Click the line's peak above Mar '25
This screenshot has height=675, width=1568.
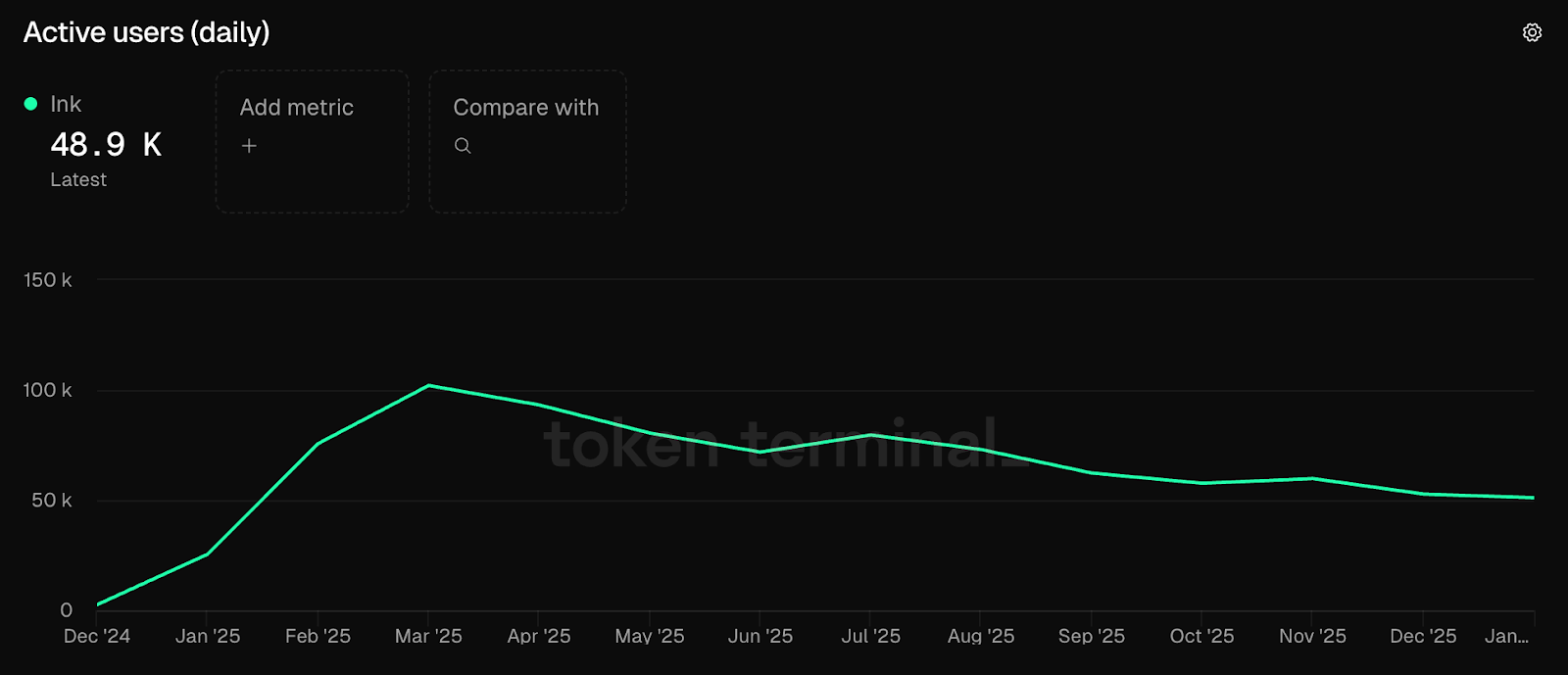(429, 386)
